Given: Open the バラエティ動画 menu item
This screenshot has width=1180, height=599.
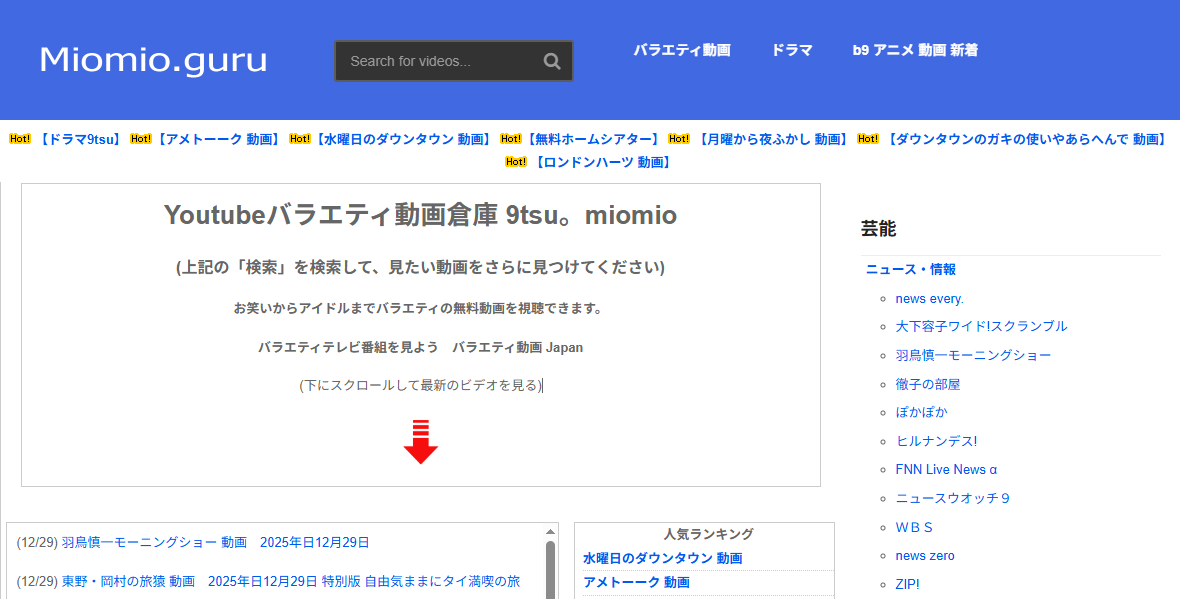Looking at the screenshot, I should (682, 49).
